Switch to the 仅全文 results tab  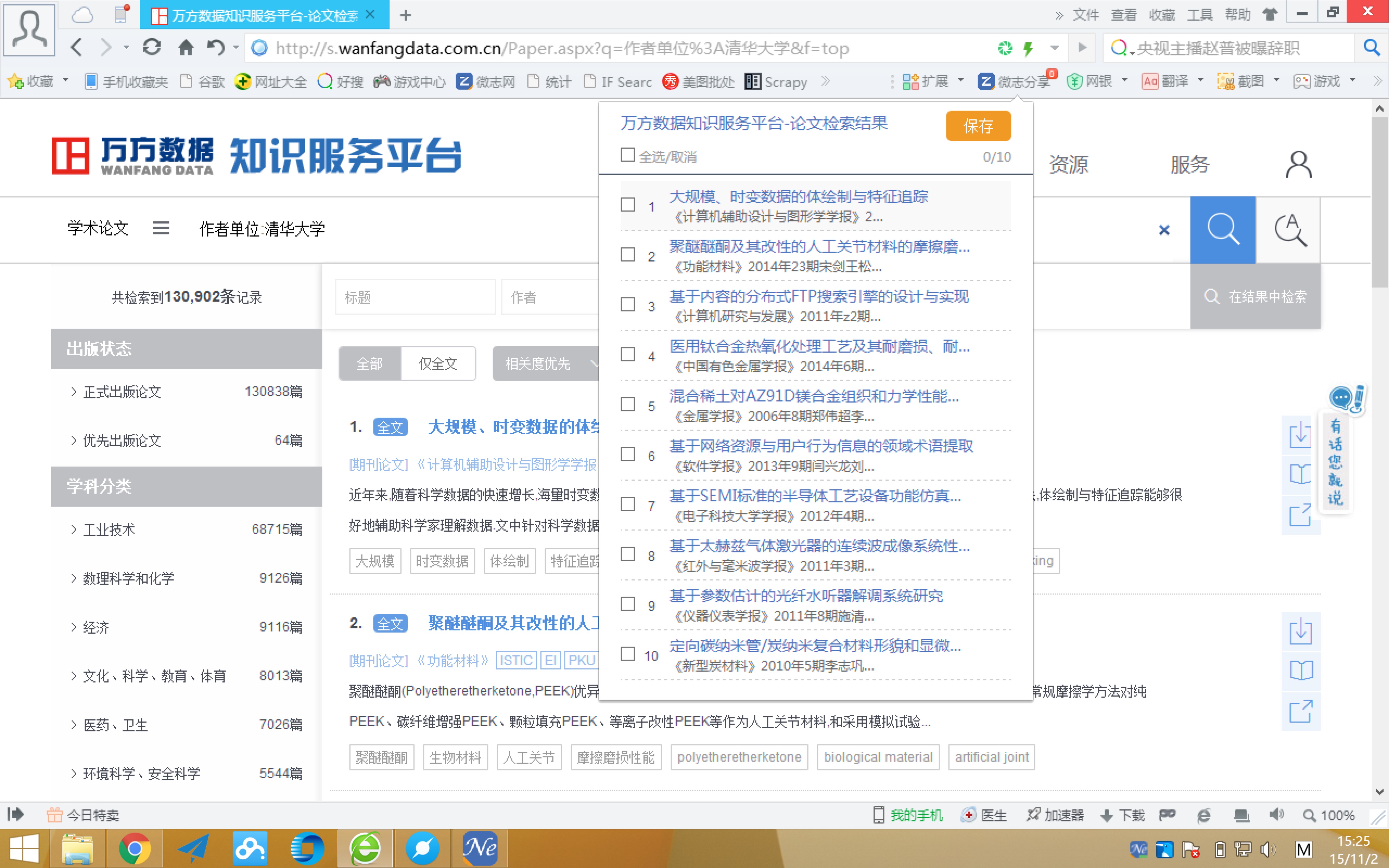438,363
